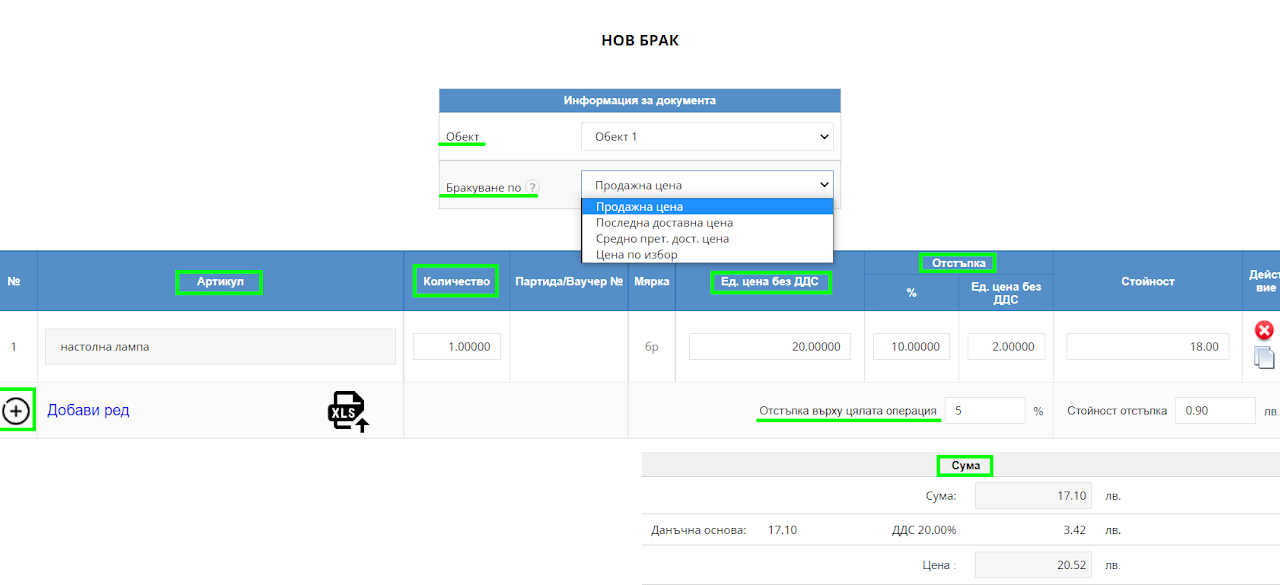Click the Ед. цена без ДДС header
1280x585 pixels.
click(770, 282)
